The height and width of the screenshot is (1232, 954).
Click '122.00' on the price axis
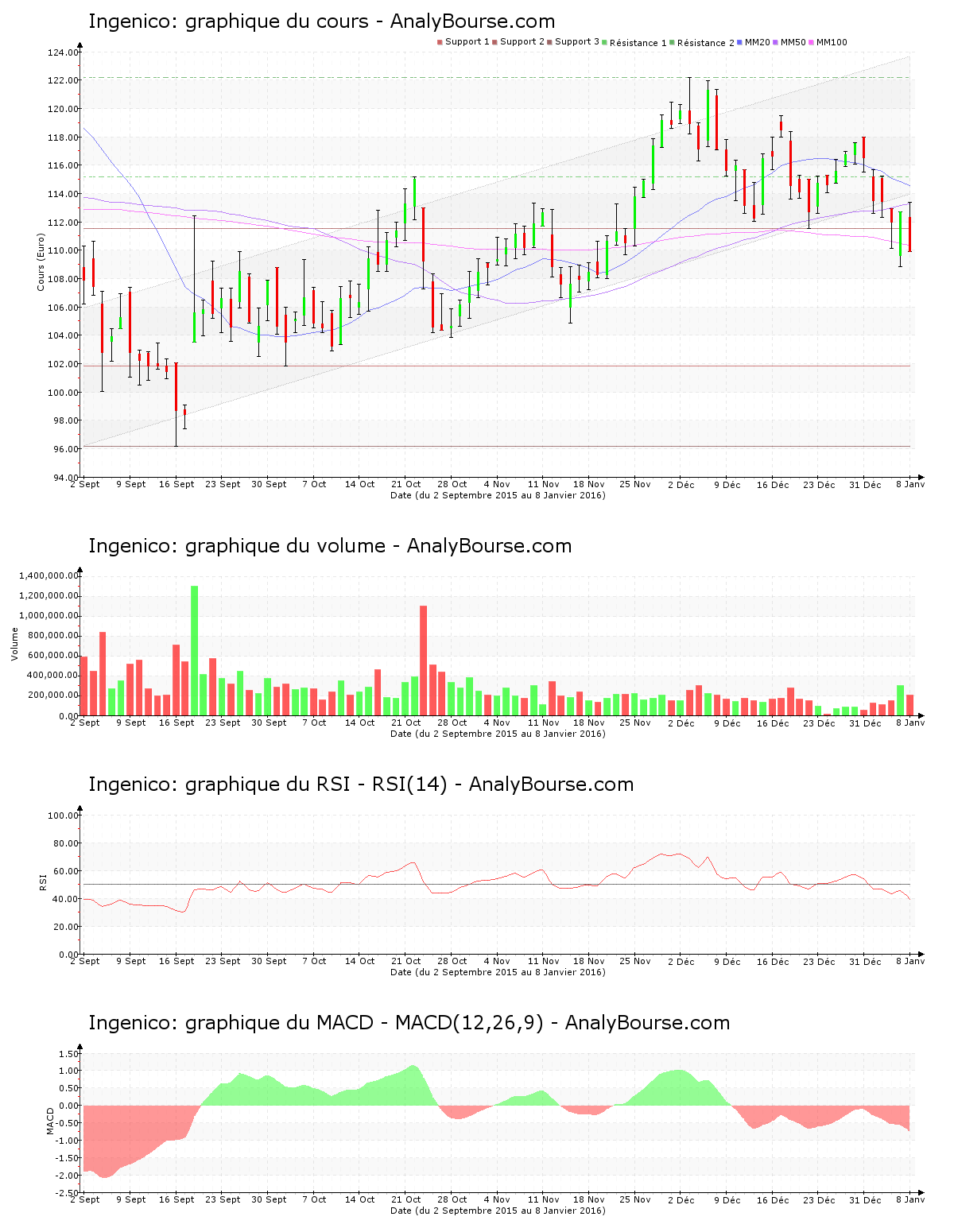click(63, 81)
